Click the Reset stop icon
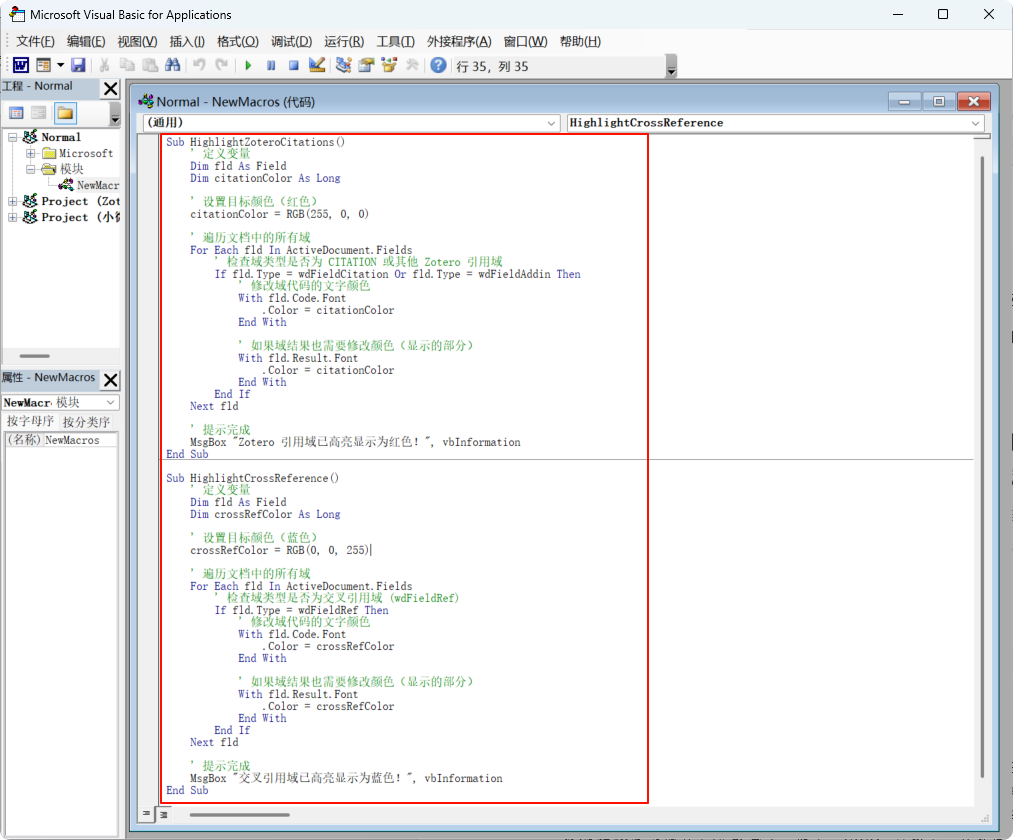1013x840 pixels. point(293,65)
